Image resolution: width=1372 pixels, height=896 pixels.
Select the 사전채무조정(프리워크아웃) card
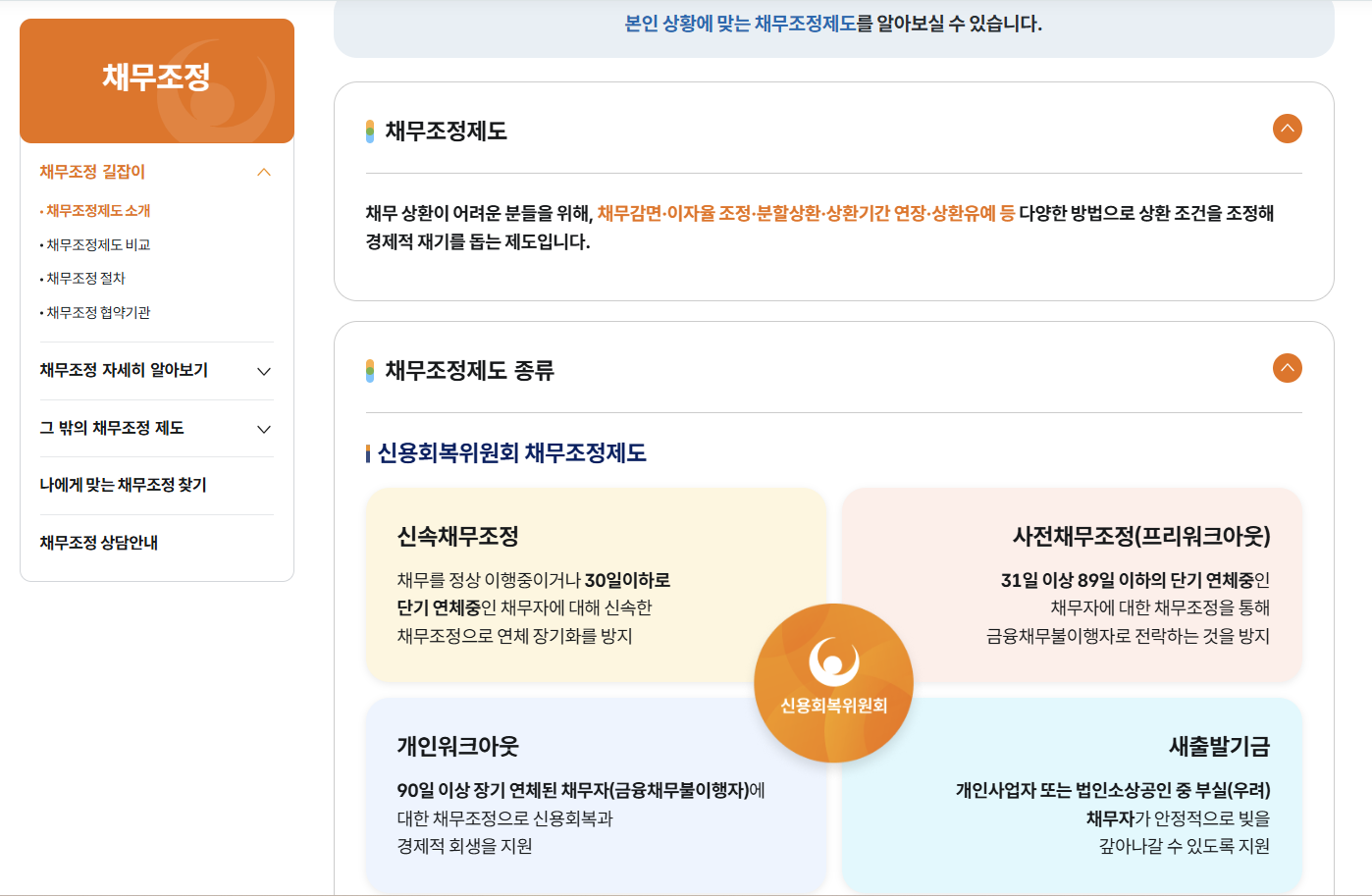click(x=1072, y=585)
